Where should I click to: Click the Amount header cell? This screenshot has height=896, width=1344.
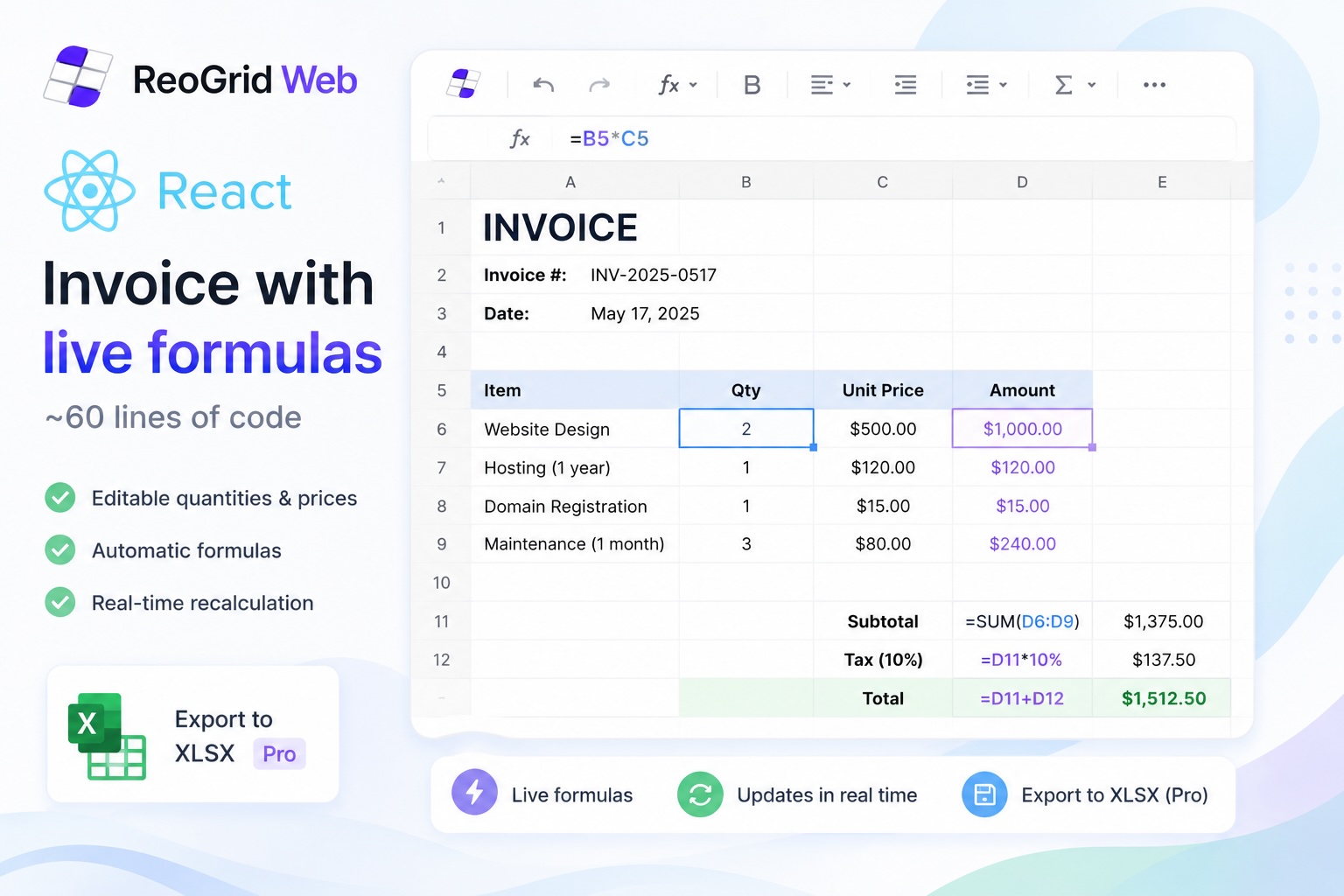point(1022,390)
